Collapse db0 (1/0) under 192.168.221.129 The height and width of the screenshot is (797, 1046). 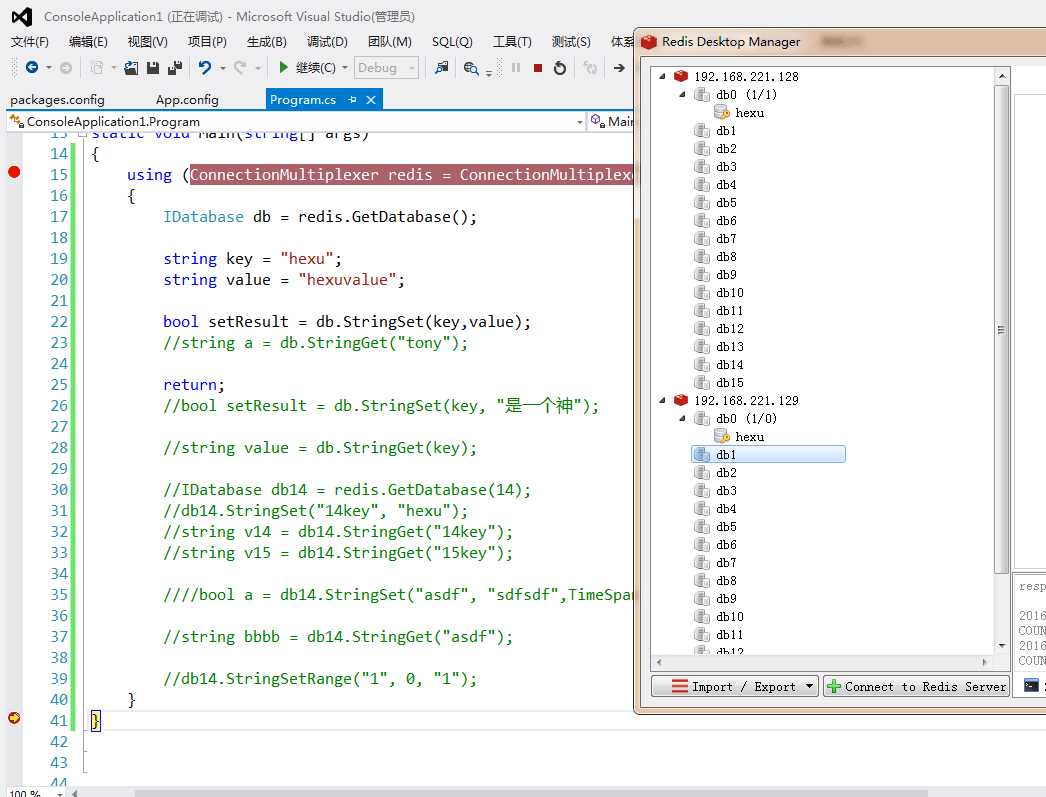point(683,418)
